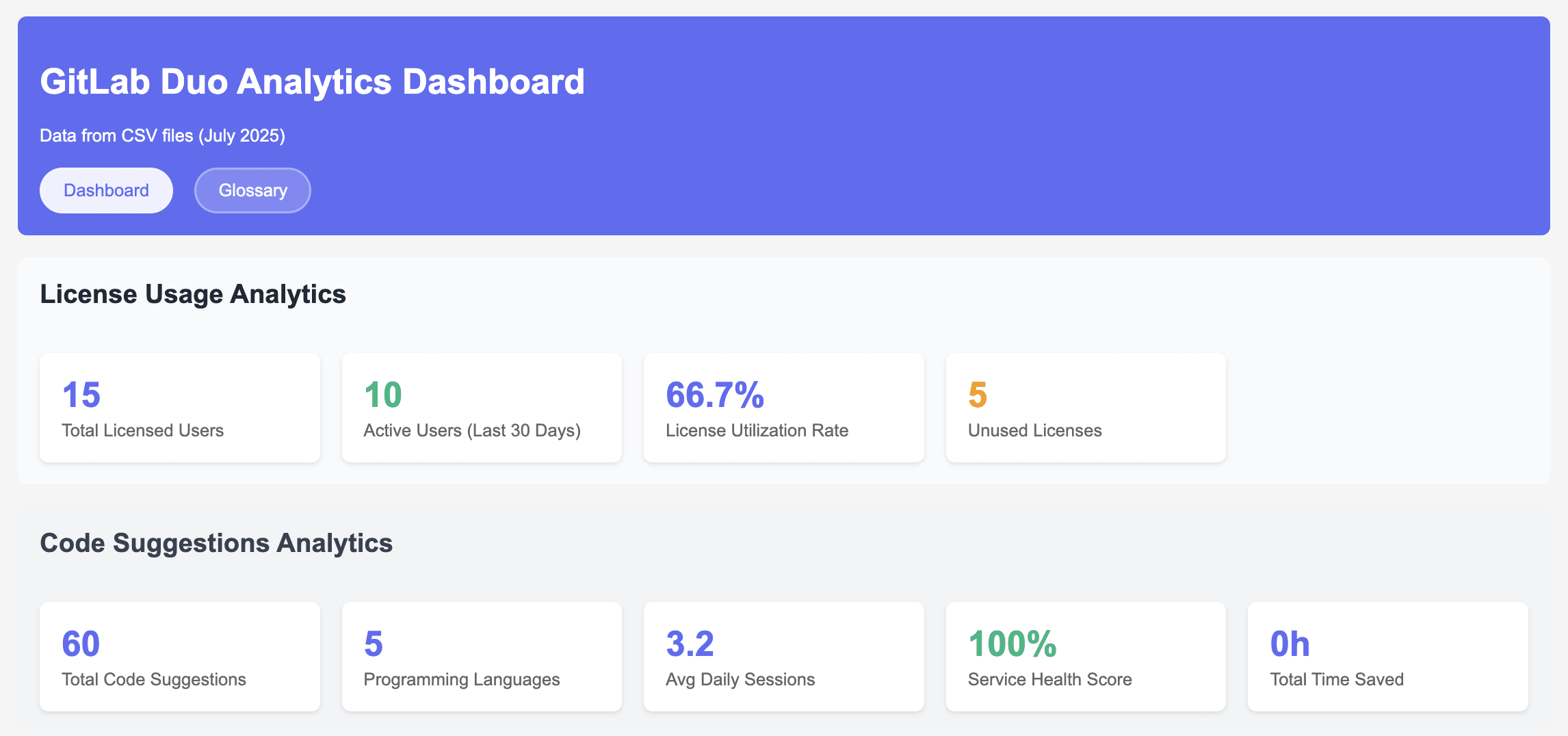Click the 3.2 sessions value

(x=690, y=644)
